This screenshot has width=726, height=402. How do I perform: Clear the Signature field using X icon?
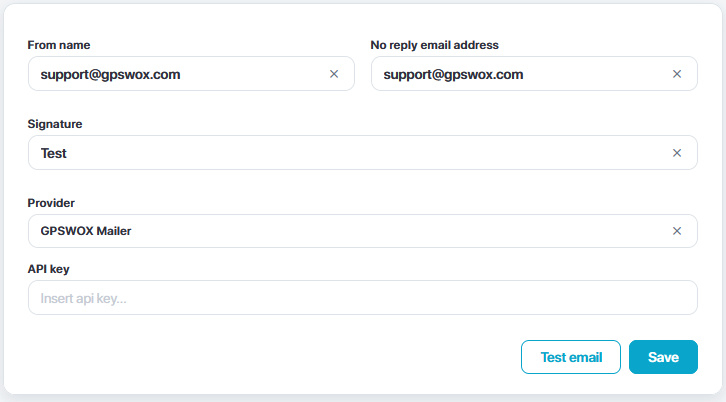(x=677, y=153)
